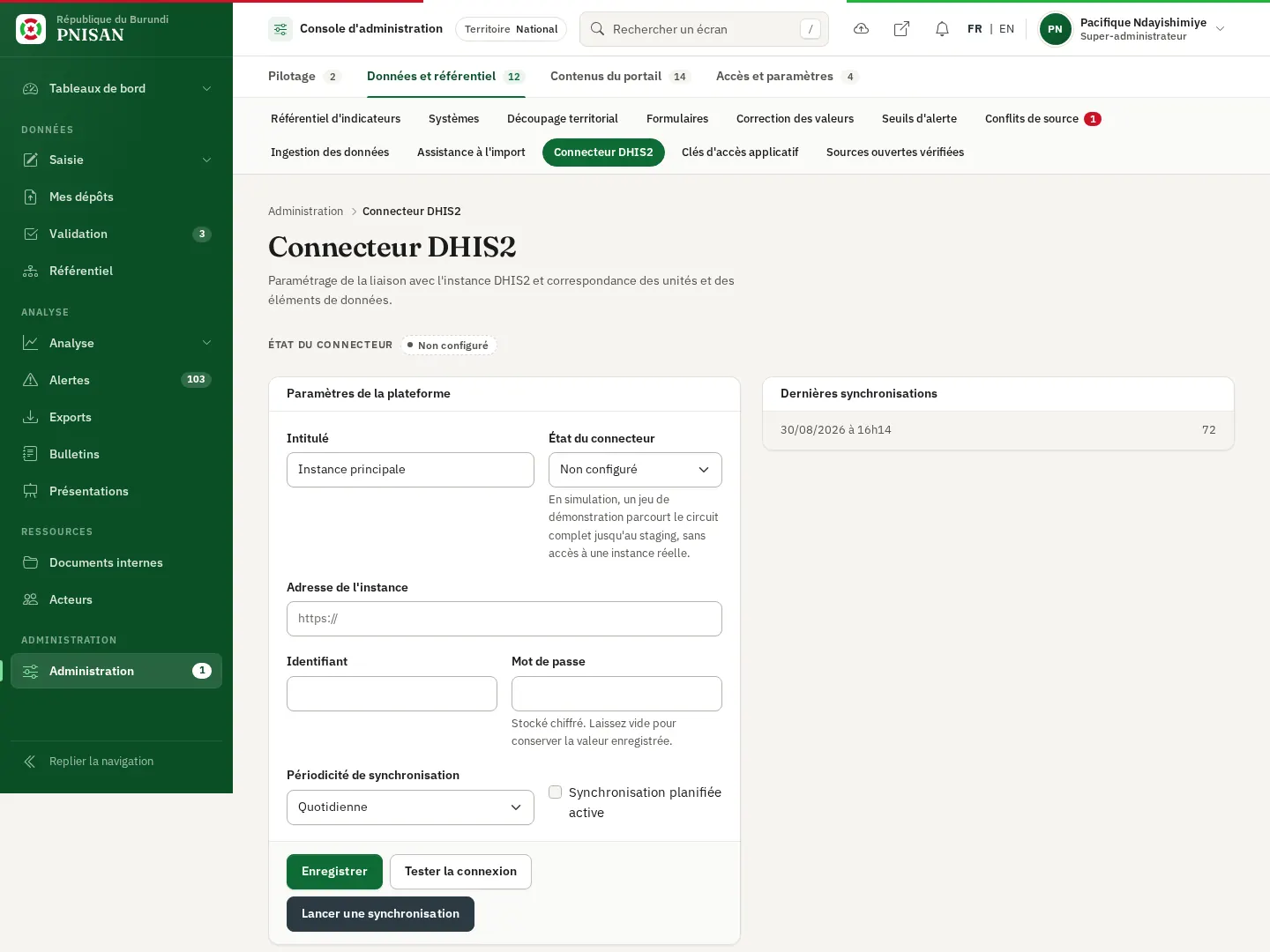This screenshot has width=1270, height=952.
Task: Click the Acteurs people icon
Action: [31, 599]
